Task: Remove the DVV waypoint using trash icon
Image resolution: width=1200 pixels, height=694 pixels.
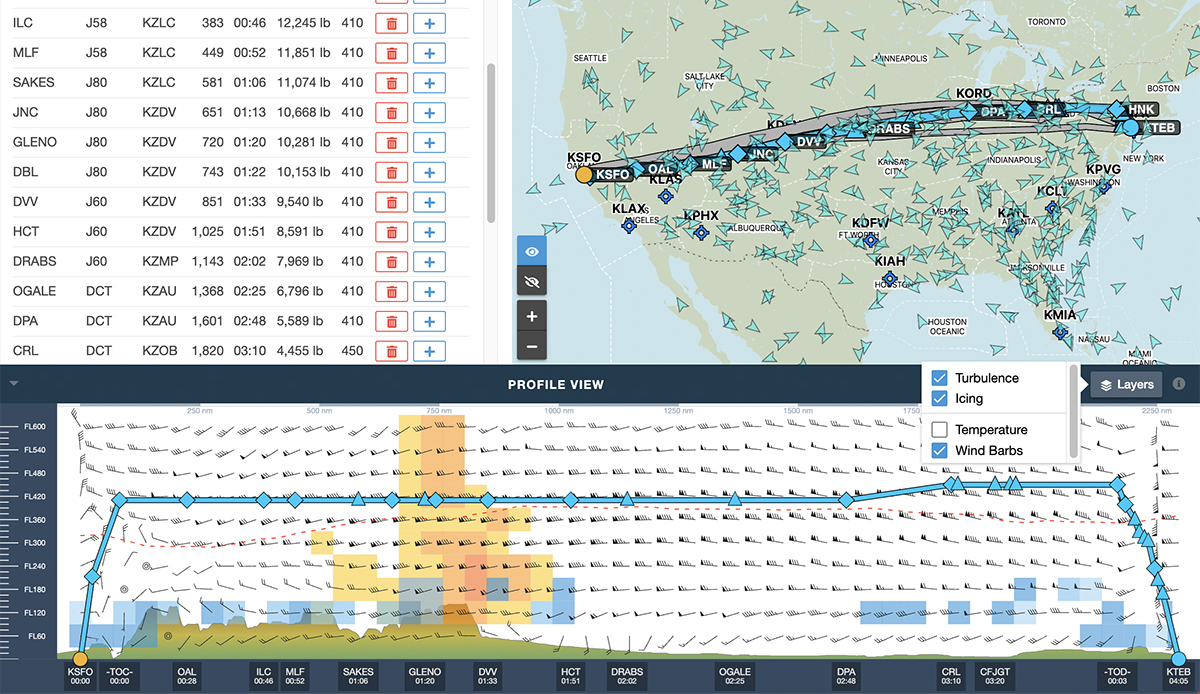Action: coord(391,202)
